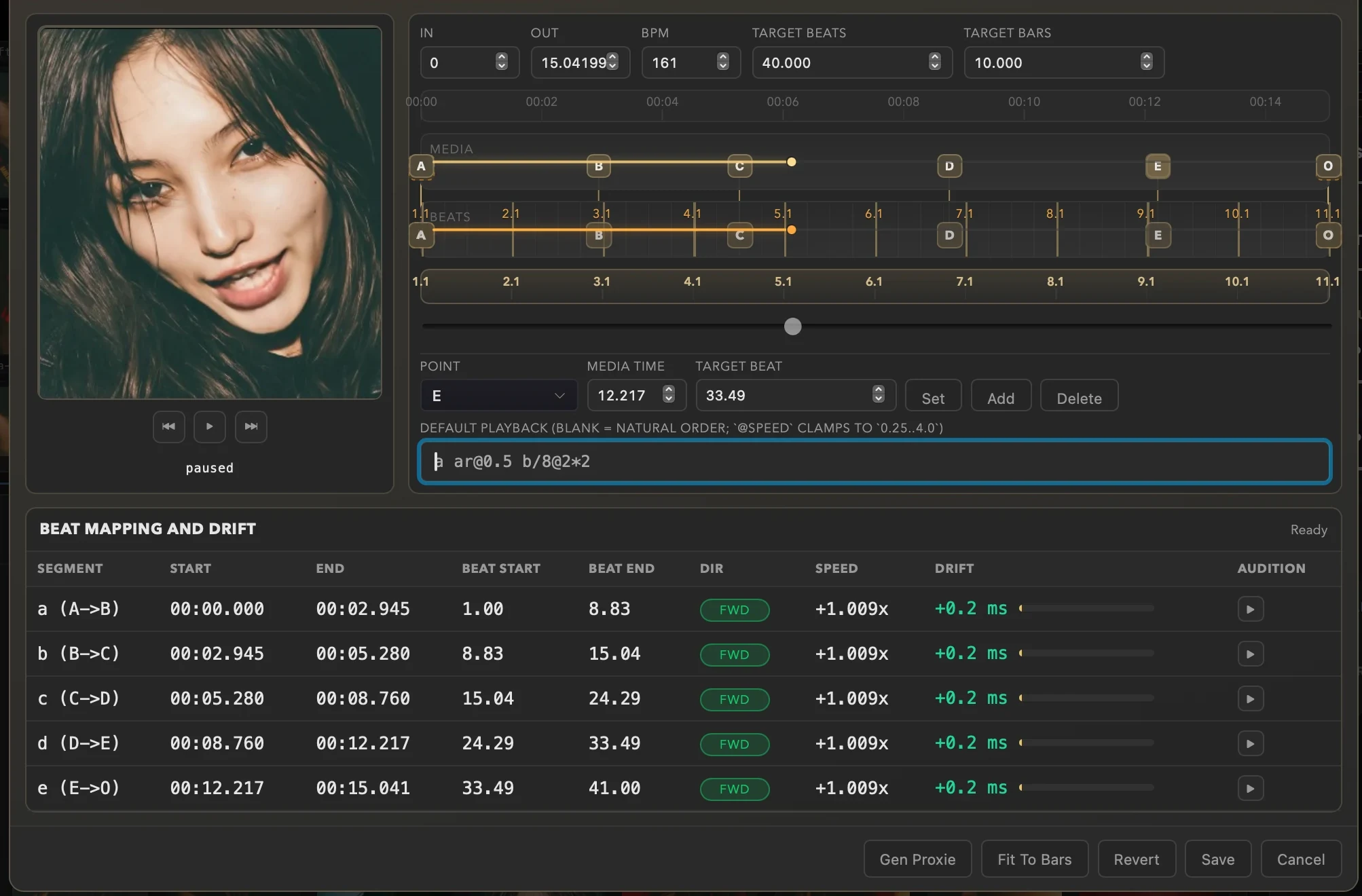Click TARGET BEAT field showing 33.49

[796, 395]
